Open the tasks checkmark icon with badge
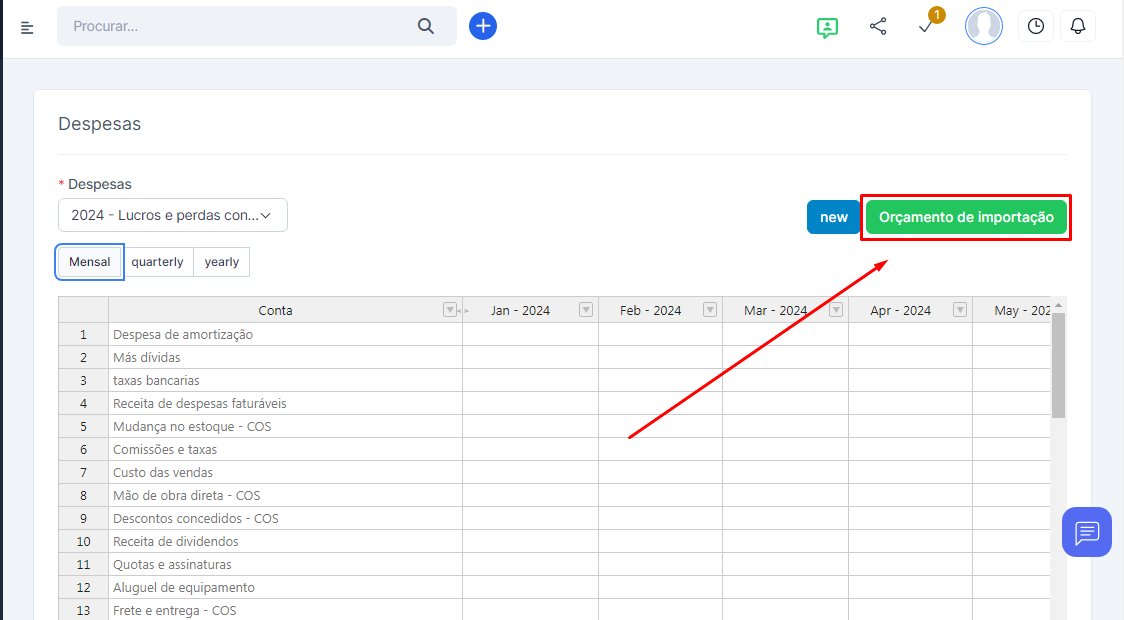This screenshot has height=620, width=1124. point(926,27)
